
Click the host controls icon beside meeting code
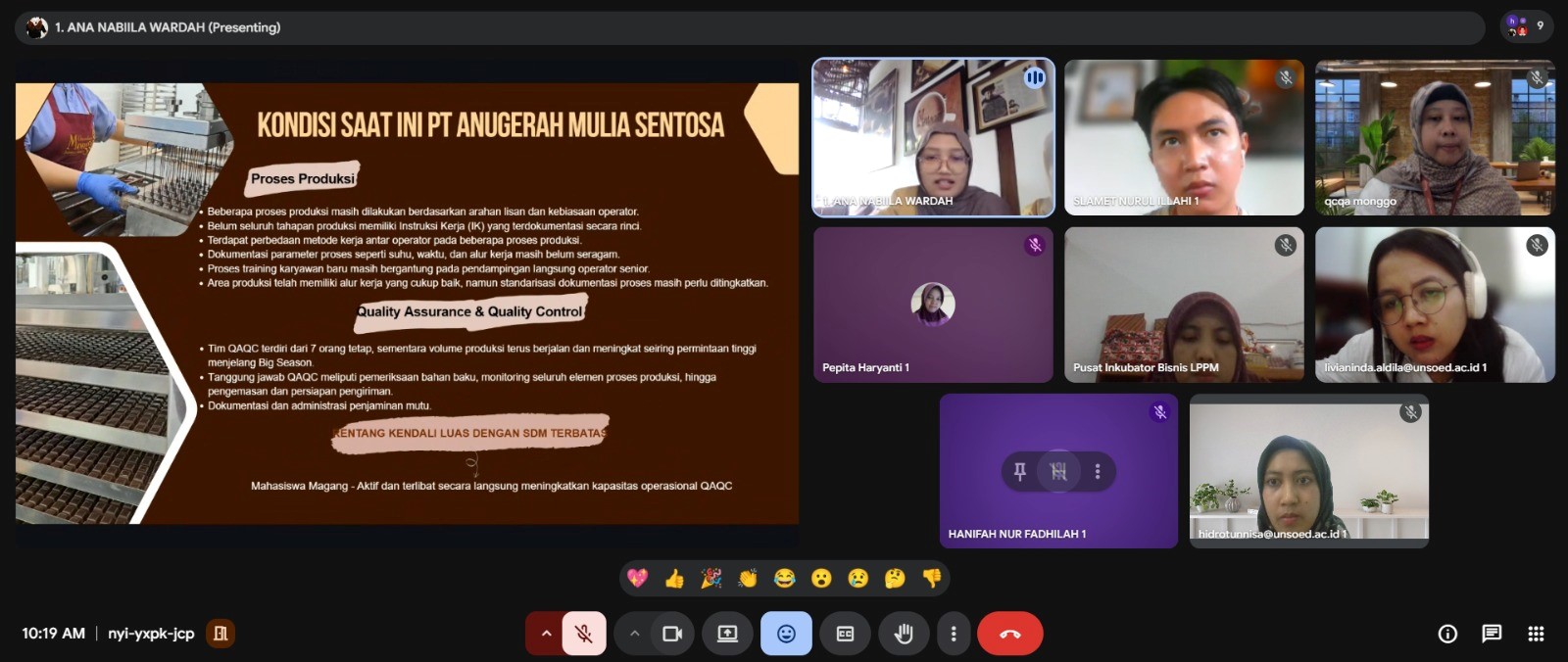coord(220,634)
